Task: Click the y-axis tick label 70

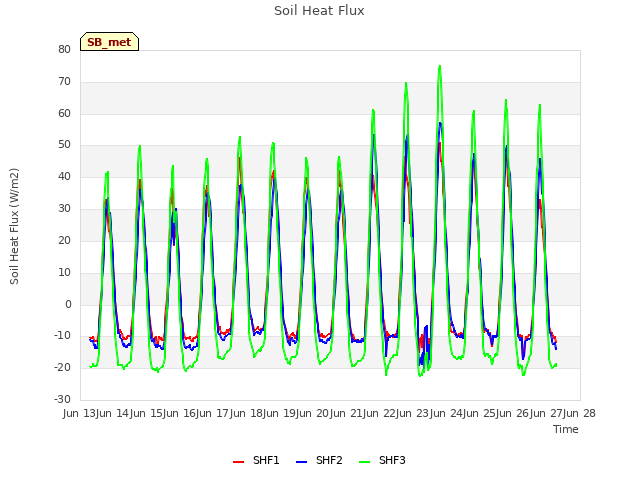Action: pyautogui.click(x=64, y=82)
